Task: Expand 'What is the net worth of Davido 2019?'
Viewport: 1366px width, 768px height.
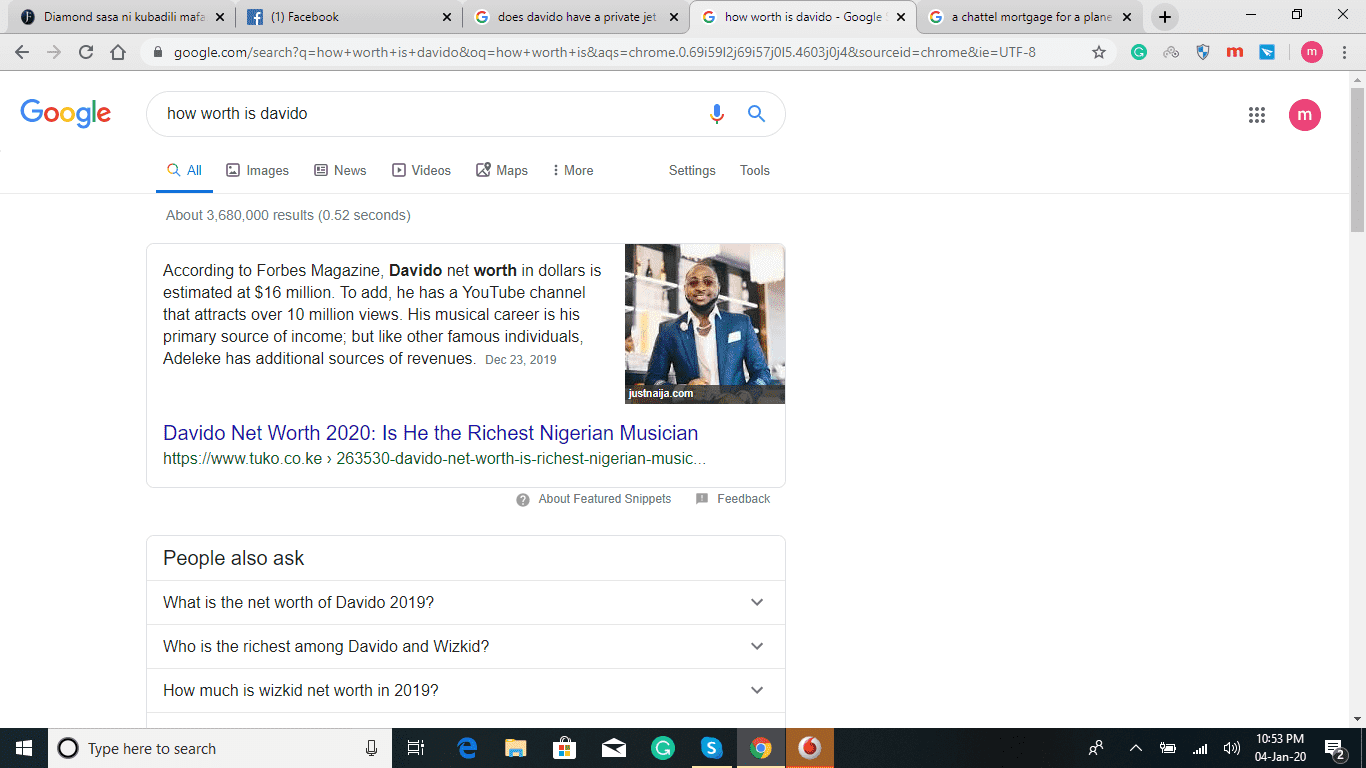Action: 466,602
